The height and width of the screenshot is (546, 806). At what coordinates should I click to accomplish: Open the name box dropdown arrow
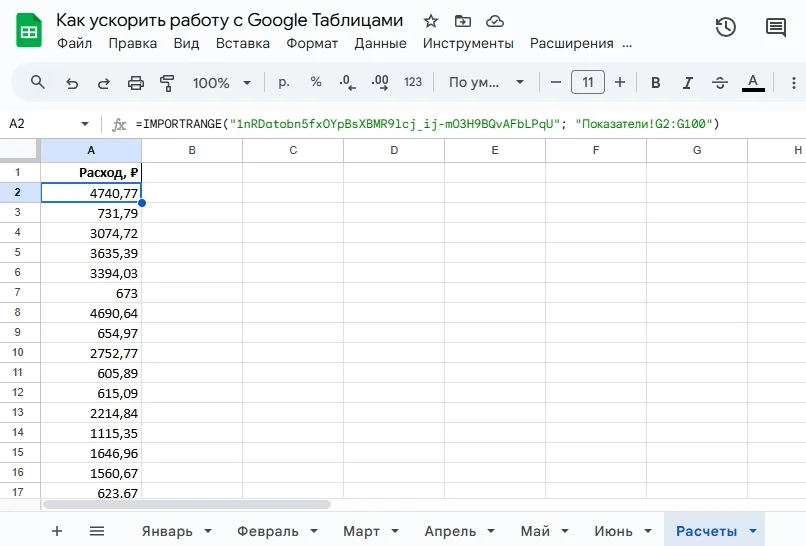[84, 124]
